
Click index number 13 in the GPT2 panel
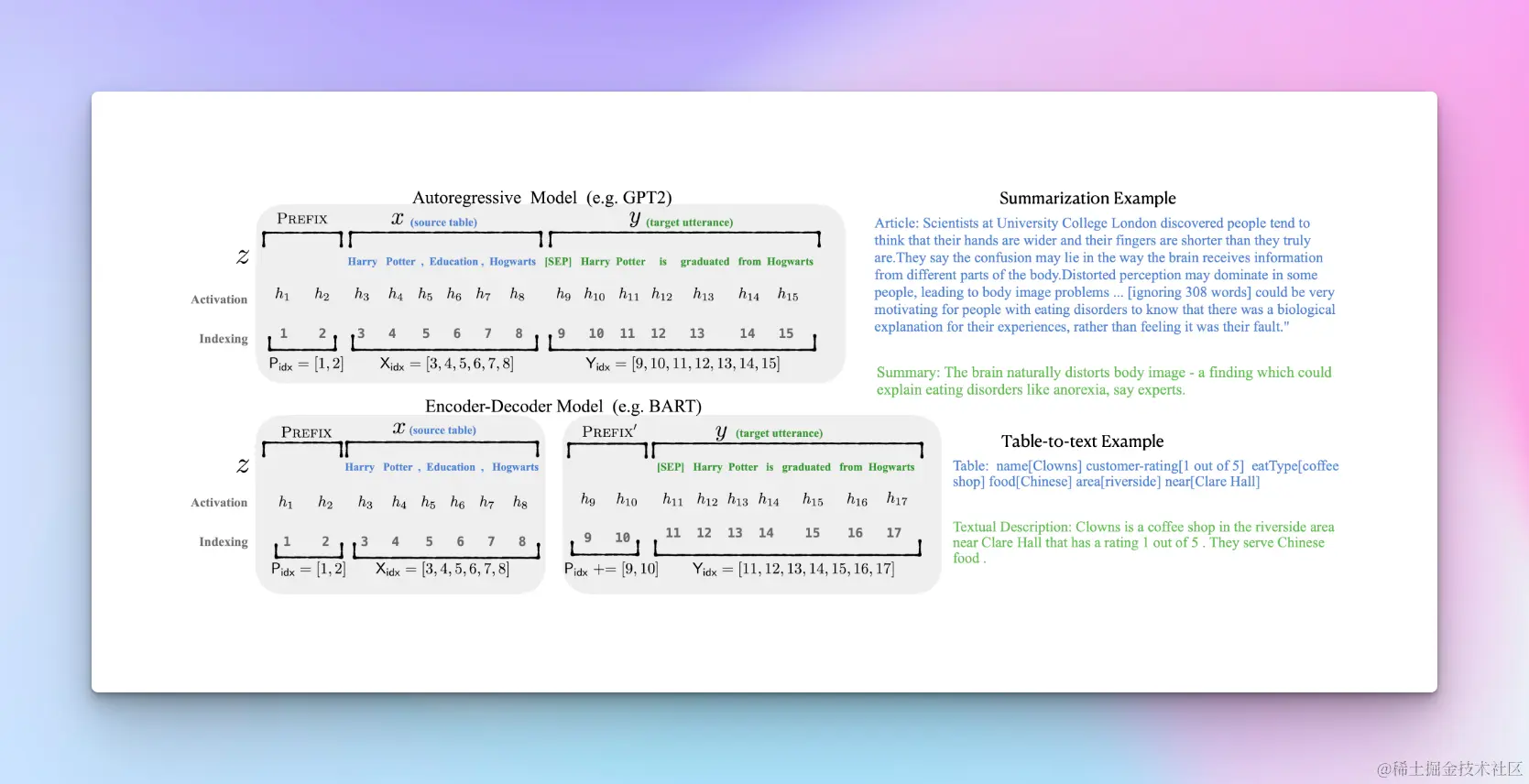pos(697,334)
